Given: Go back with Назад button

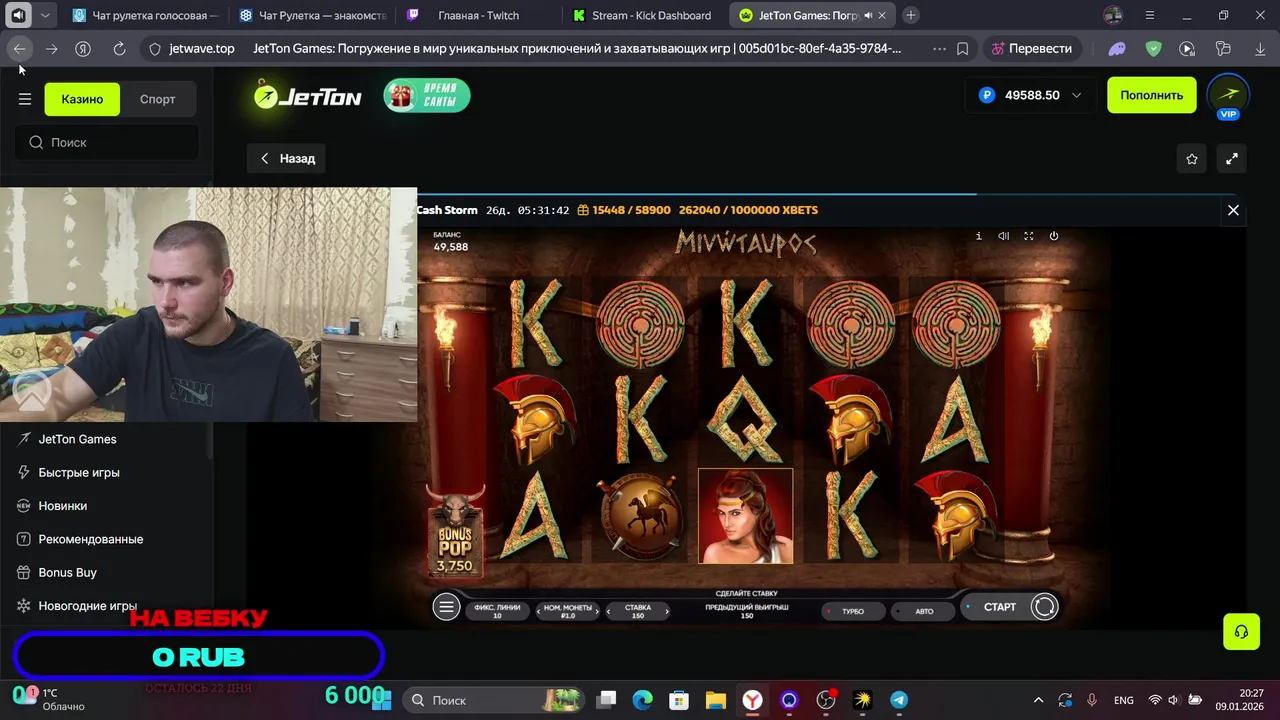Looking at the screenshot, I should (287, 158).
